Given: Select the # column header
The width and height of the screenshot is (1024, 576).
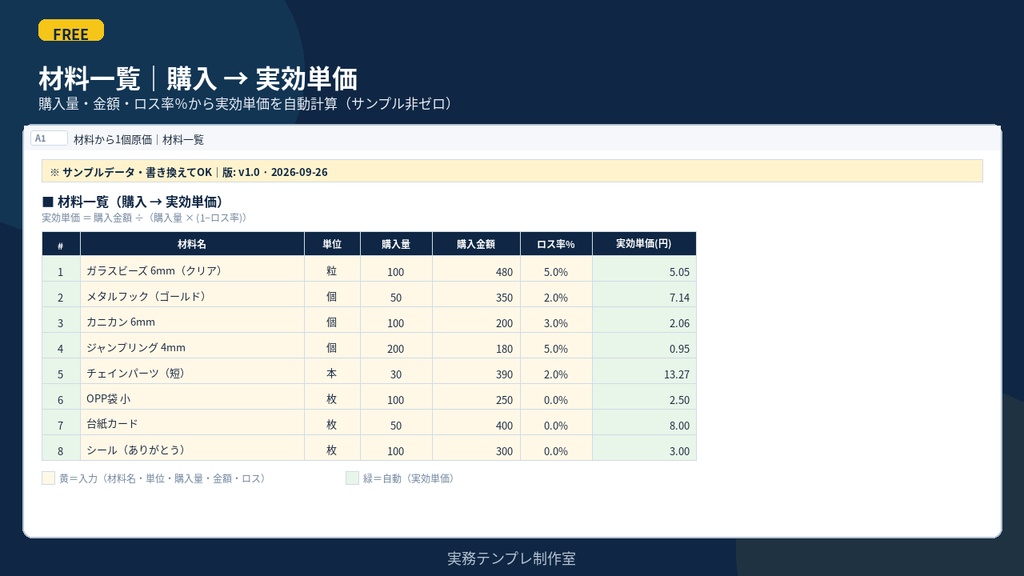Looking at the screenshot, I should point(61,244).
